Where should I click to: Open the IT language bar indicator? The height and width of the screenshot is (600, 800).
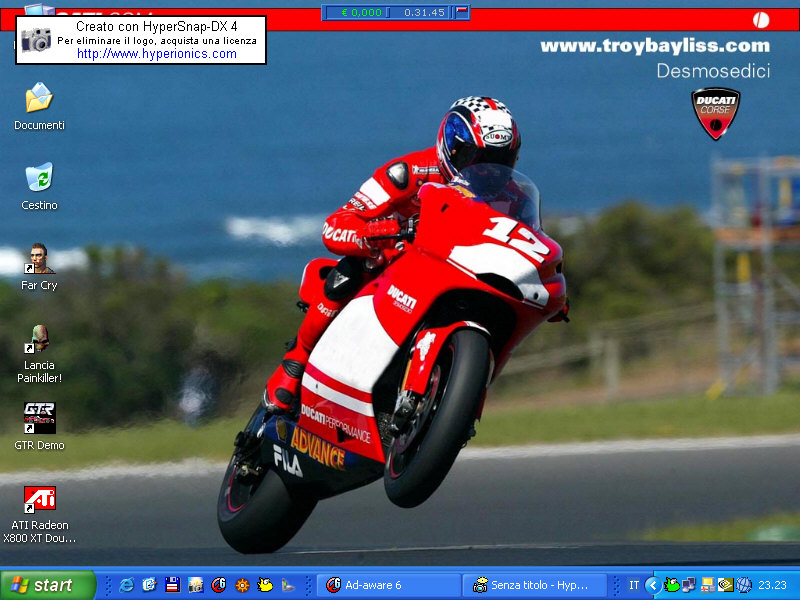634,585
